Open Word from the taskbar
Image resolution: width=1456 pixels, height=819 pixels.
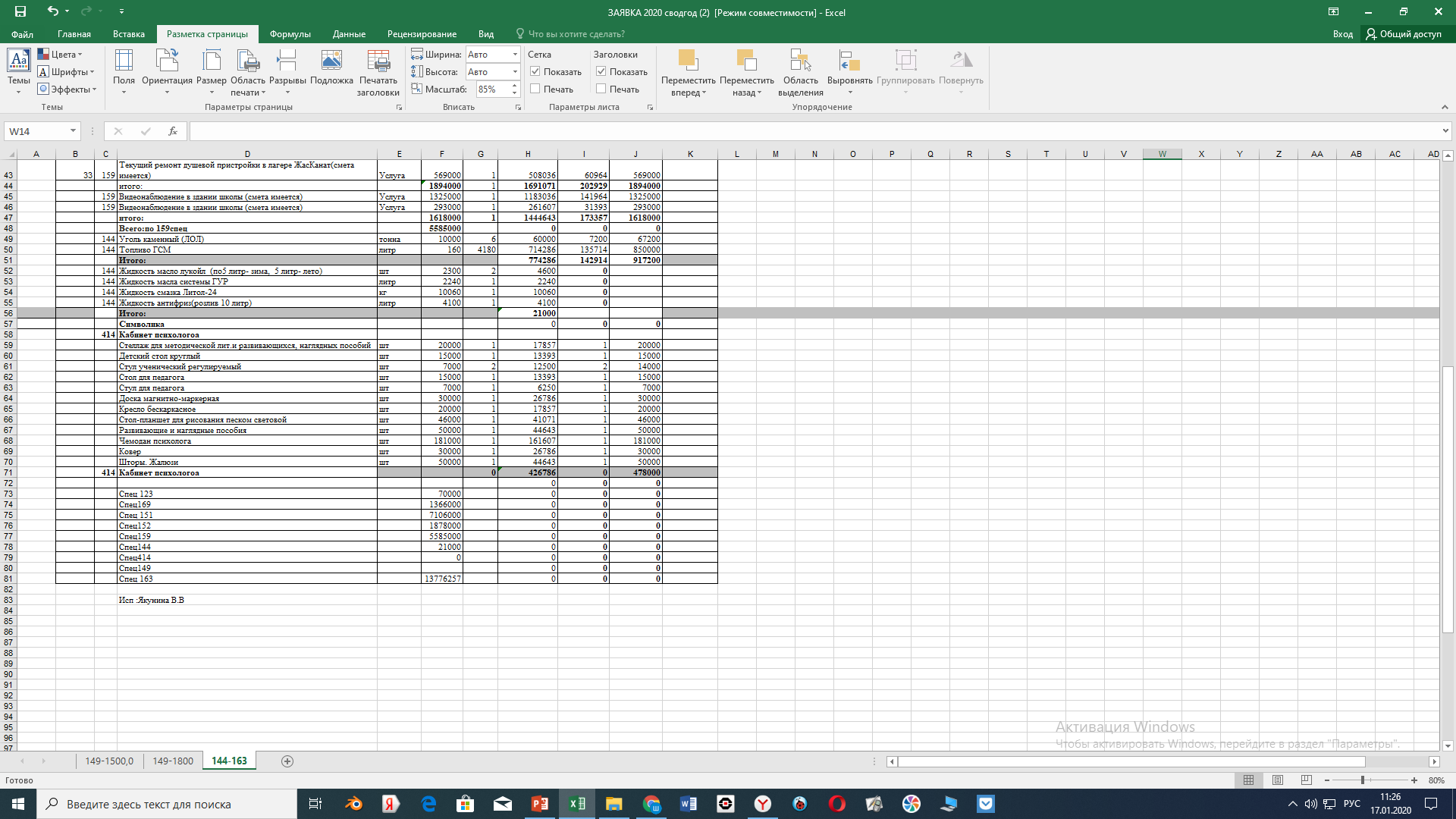(x=689, y=804)
